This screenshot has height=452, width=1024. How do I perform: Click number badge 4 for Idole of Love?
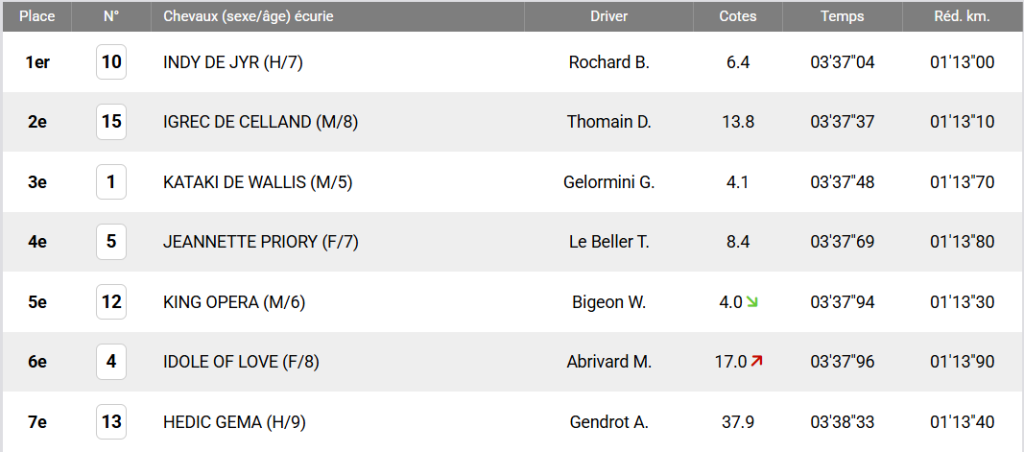[112, 361]
